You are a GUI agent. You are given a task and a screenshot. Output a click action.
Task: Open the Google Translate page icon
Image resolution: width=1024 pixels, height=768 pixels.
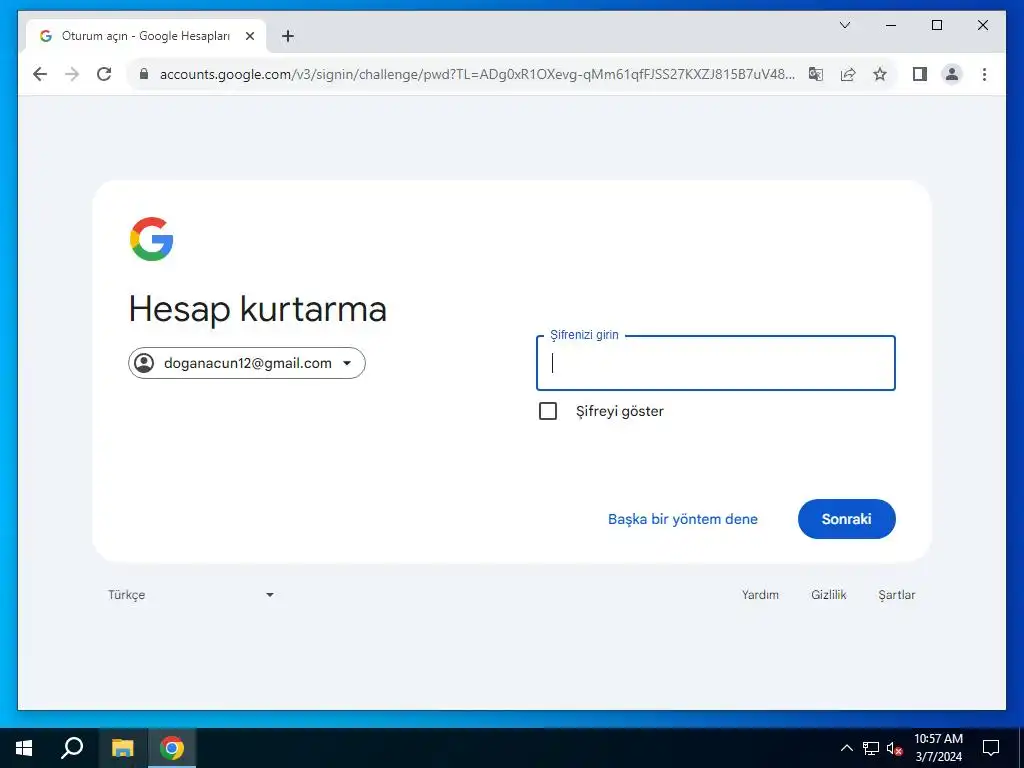coord(816,74)
